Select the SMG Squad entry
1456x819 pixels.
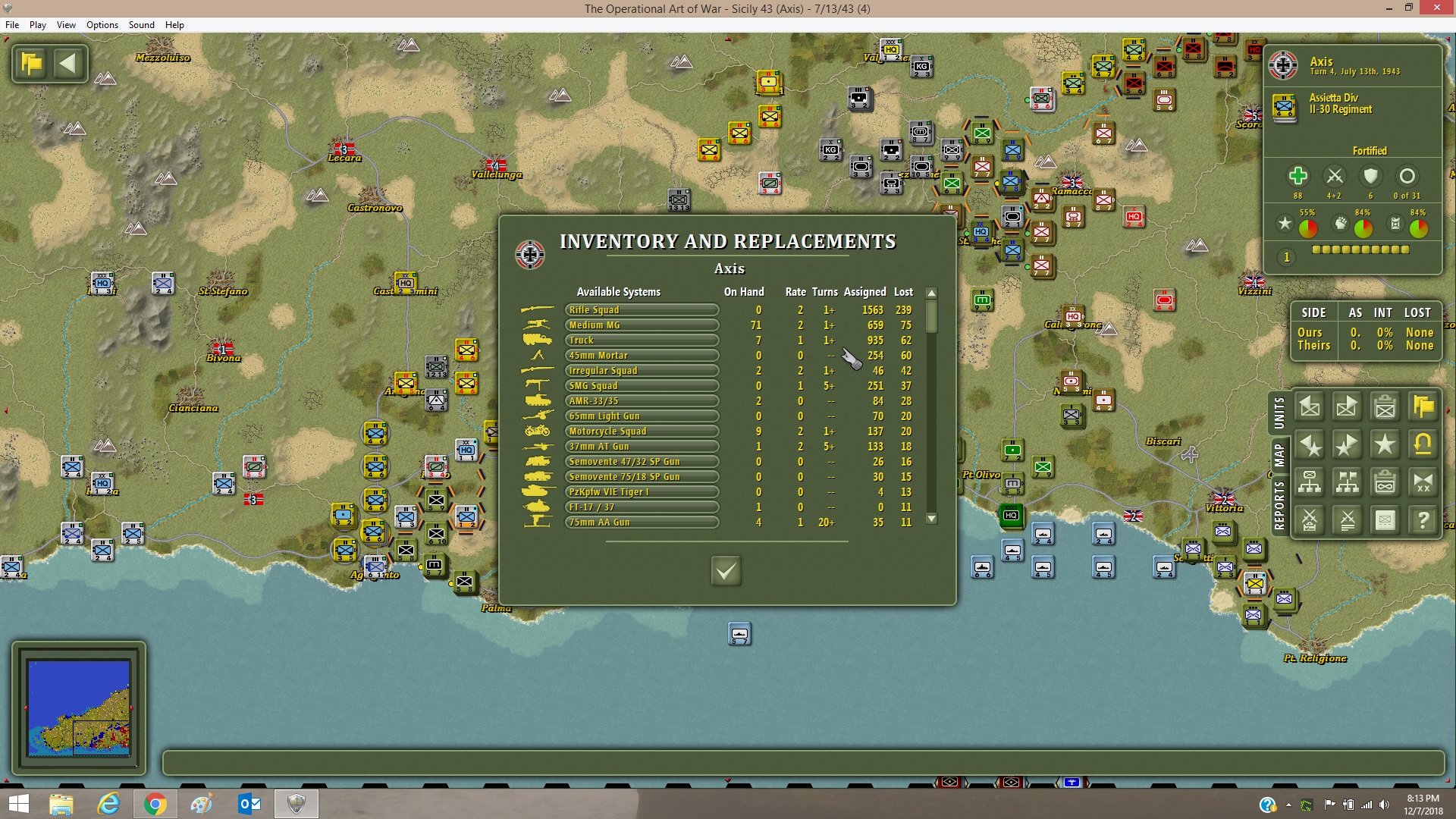click(642, 385)
